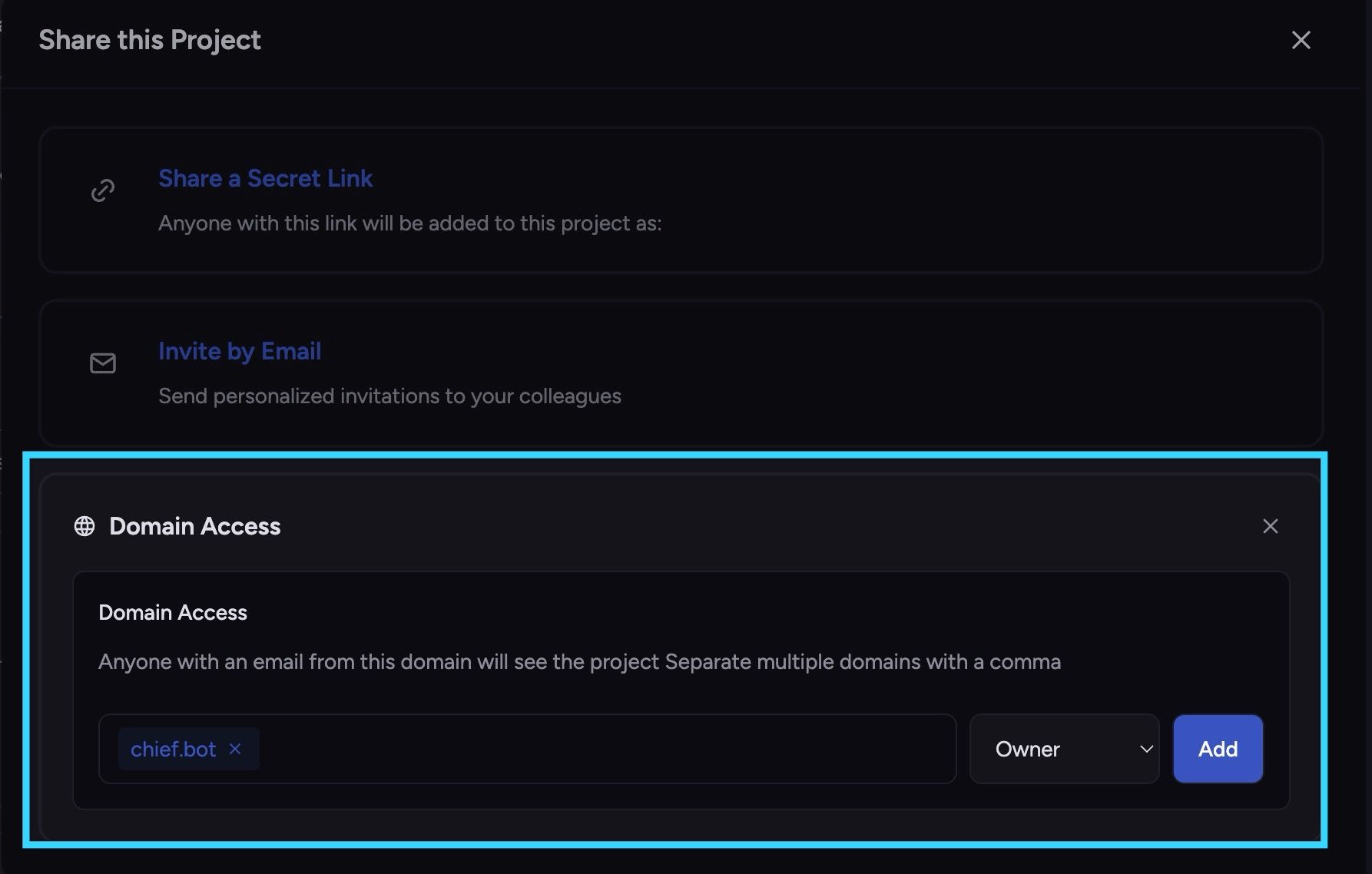Click the chevron arrow in role selector
This screenshot has width=1372, height=874.
pos(1146,749)
